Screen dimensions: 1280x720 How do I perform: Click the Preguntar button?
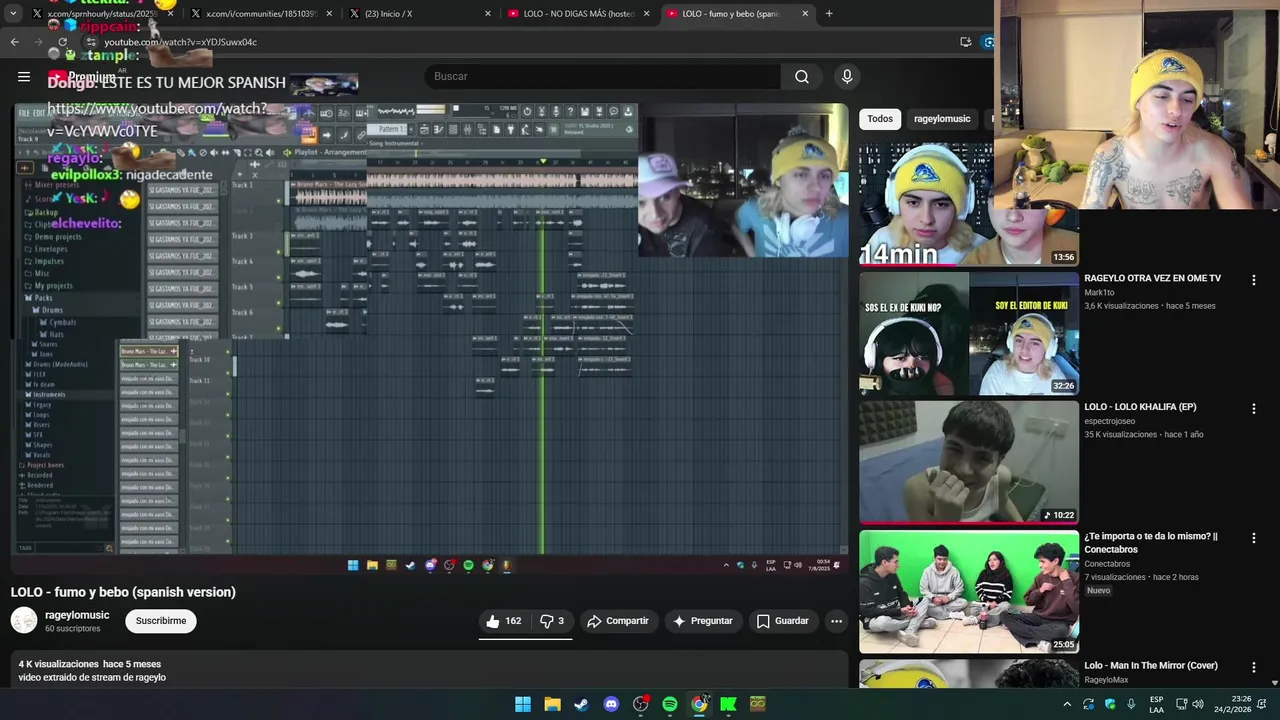[x=703, y=621]
